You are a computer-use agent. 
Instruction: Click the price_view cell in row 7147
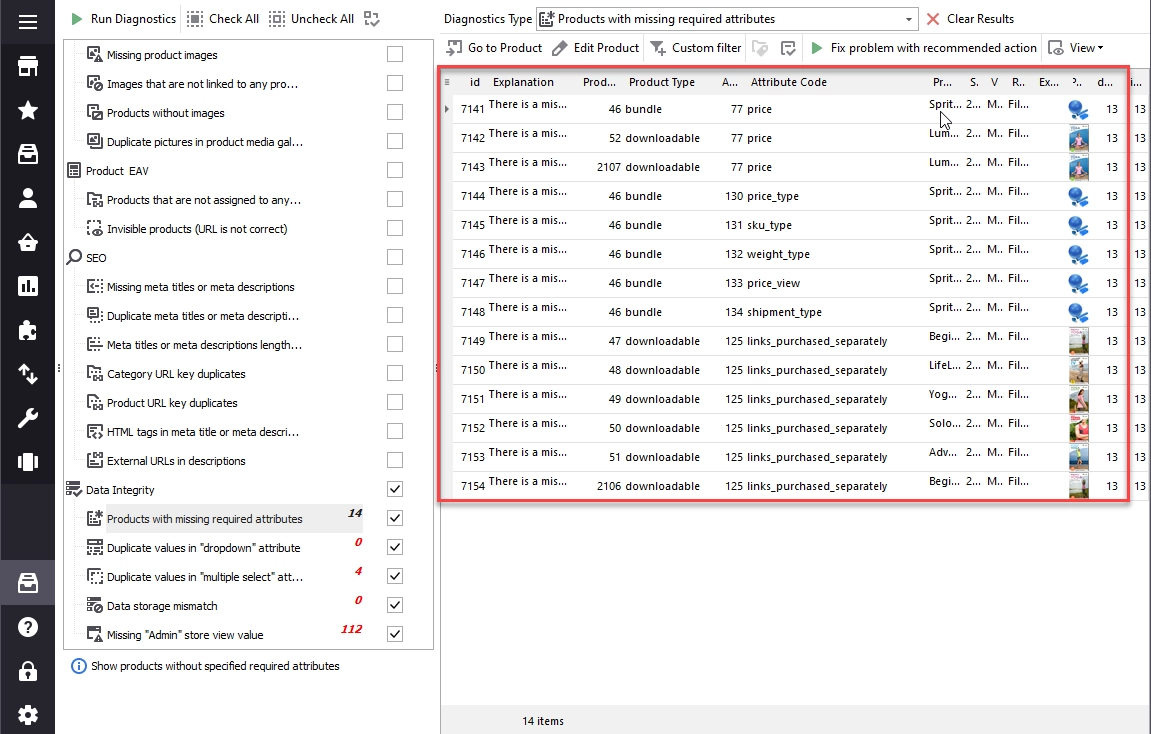coord(773,283)
